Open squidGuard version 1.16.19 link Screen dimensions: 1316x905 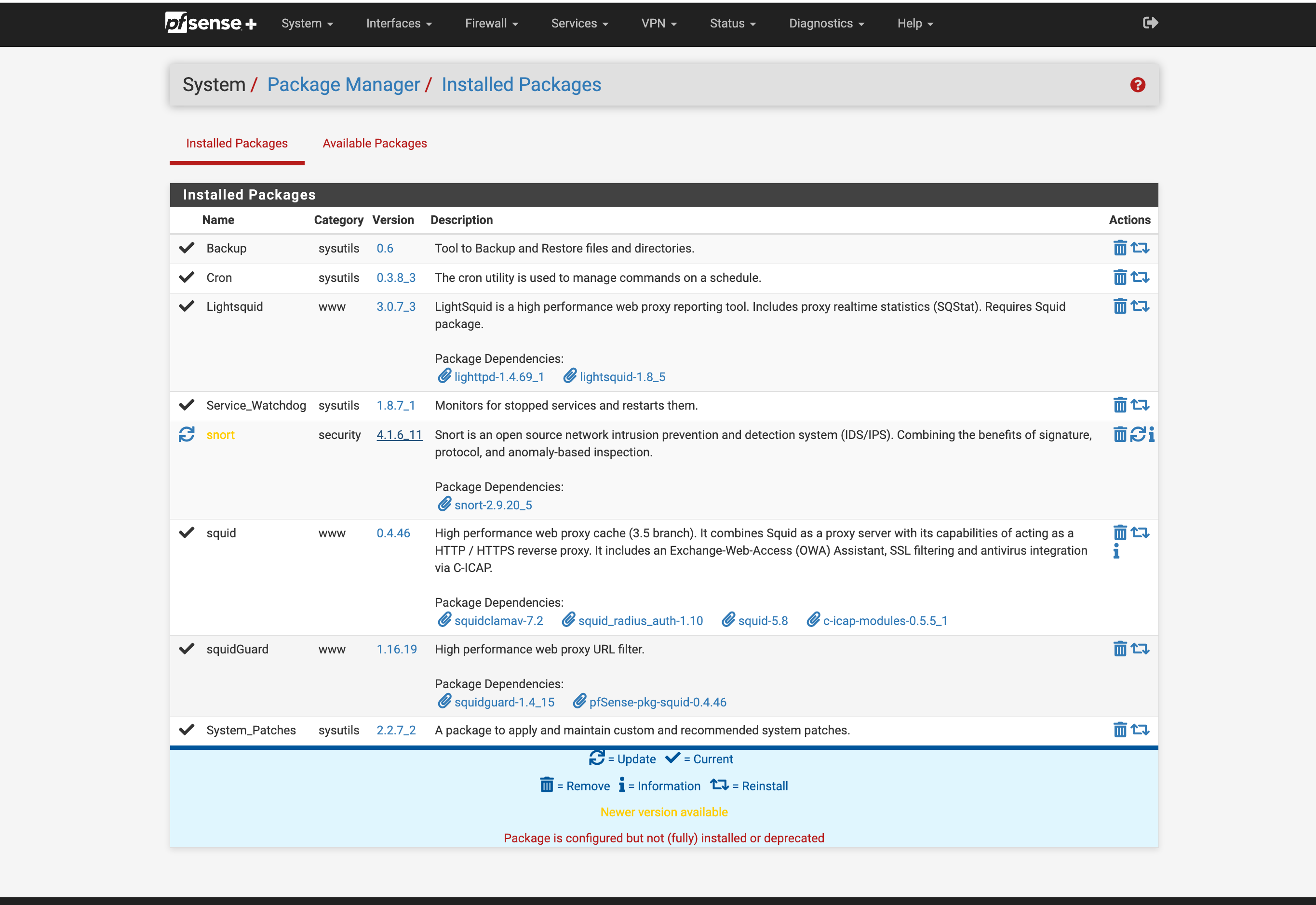[397, 649]
